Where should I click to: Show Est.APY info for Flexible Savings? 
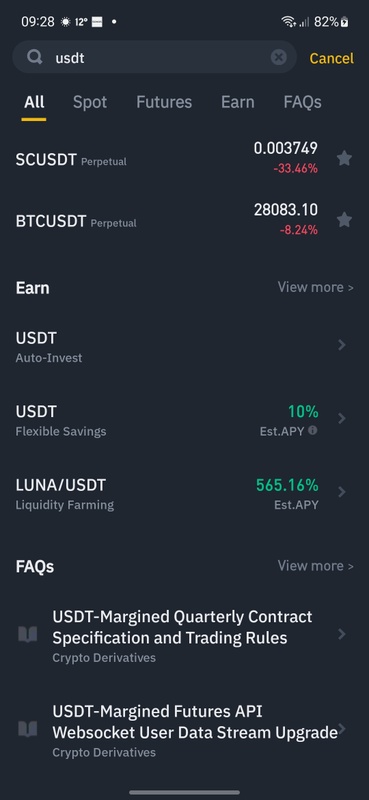pyautogui.click(x=313, y=431)
